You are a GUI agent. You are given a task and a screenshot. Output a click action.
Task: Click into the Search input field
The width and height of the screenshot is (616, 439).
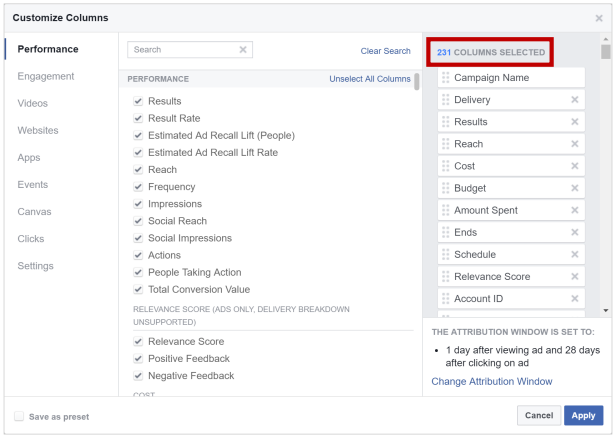click(183, 50)
